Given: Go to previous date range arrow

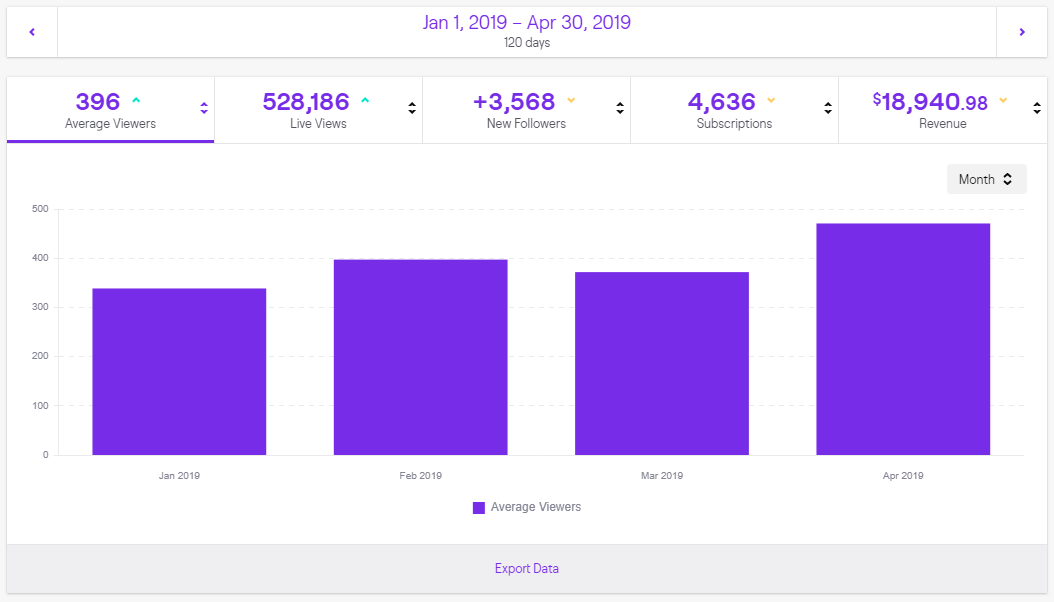Looking at the screenshot, I should coord(32,32).
